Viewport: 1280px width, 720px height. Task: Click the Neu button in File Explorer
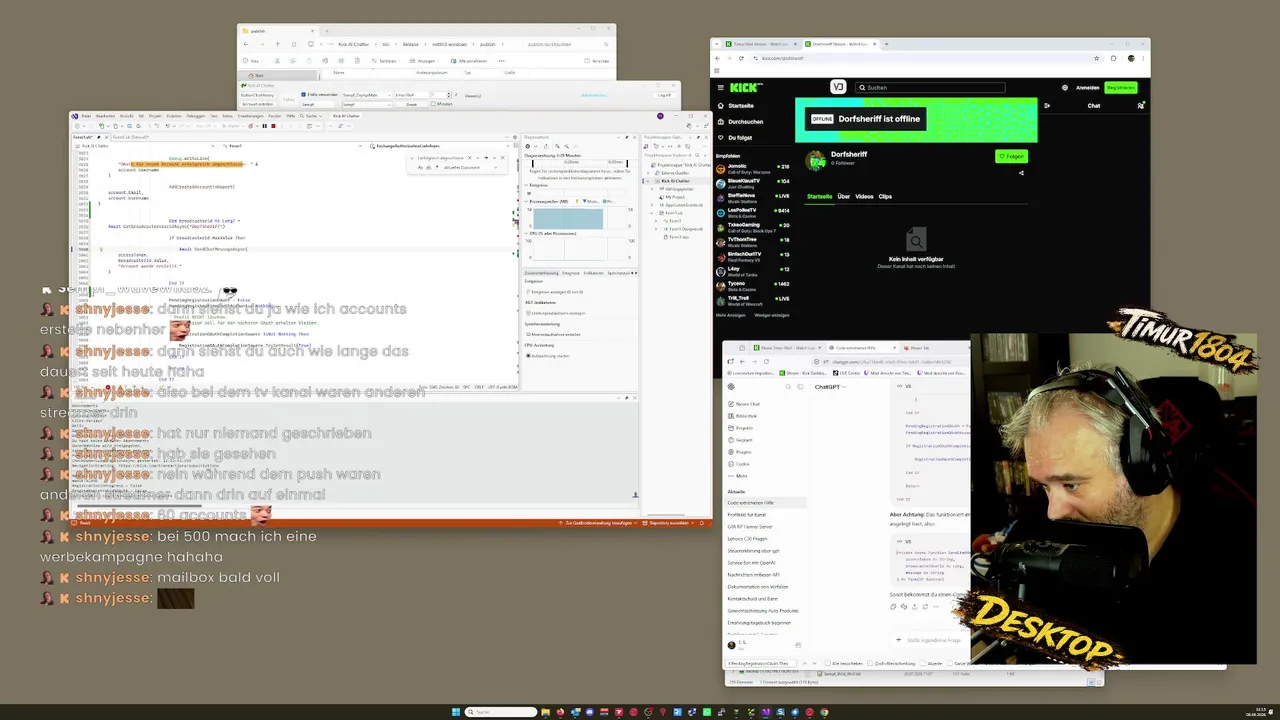click(x=252, y=61)
